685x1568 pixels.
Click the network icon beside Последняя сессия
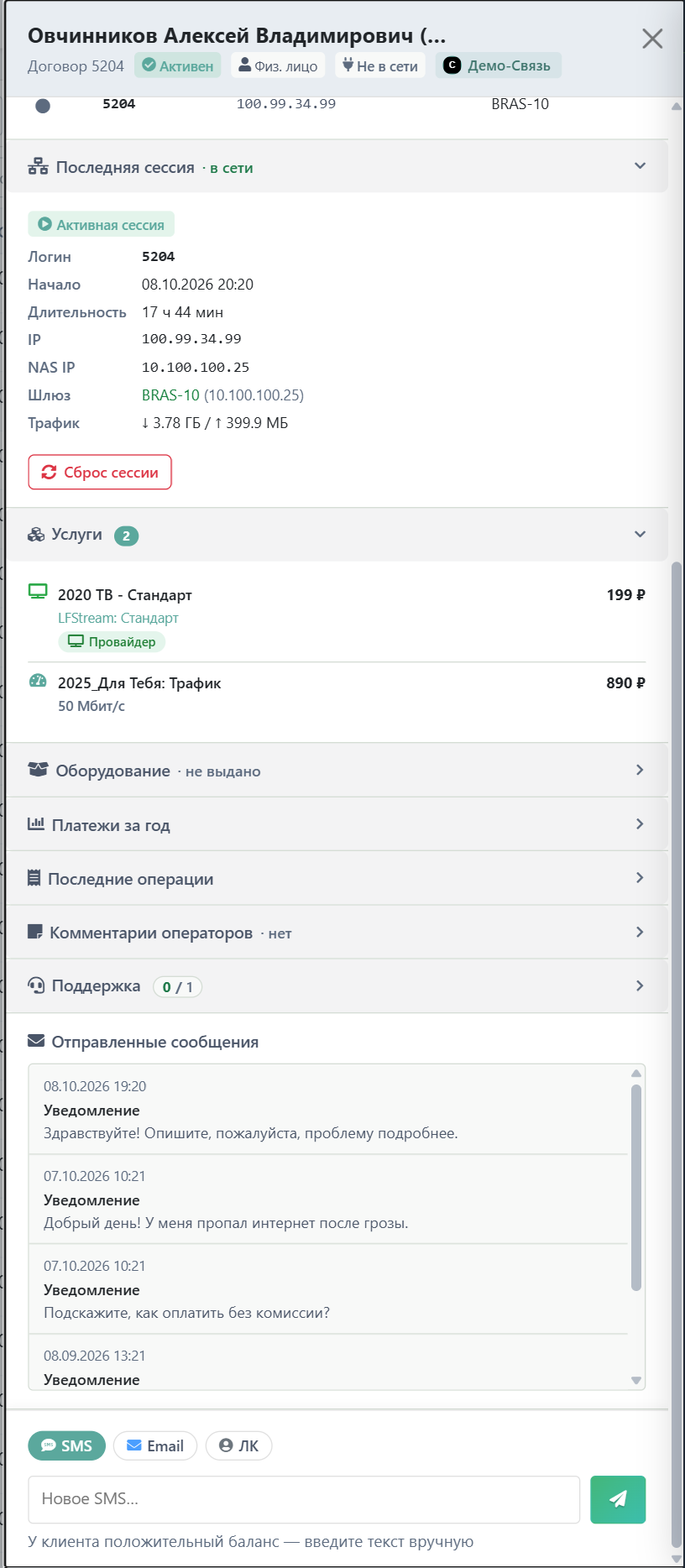(x=38, y=167)
